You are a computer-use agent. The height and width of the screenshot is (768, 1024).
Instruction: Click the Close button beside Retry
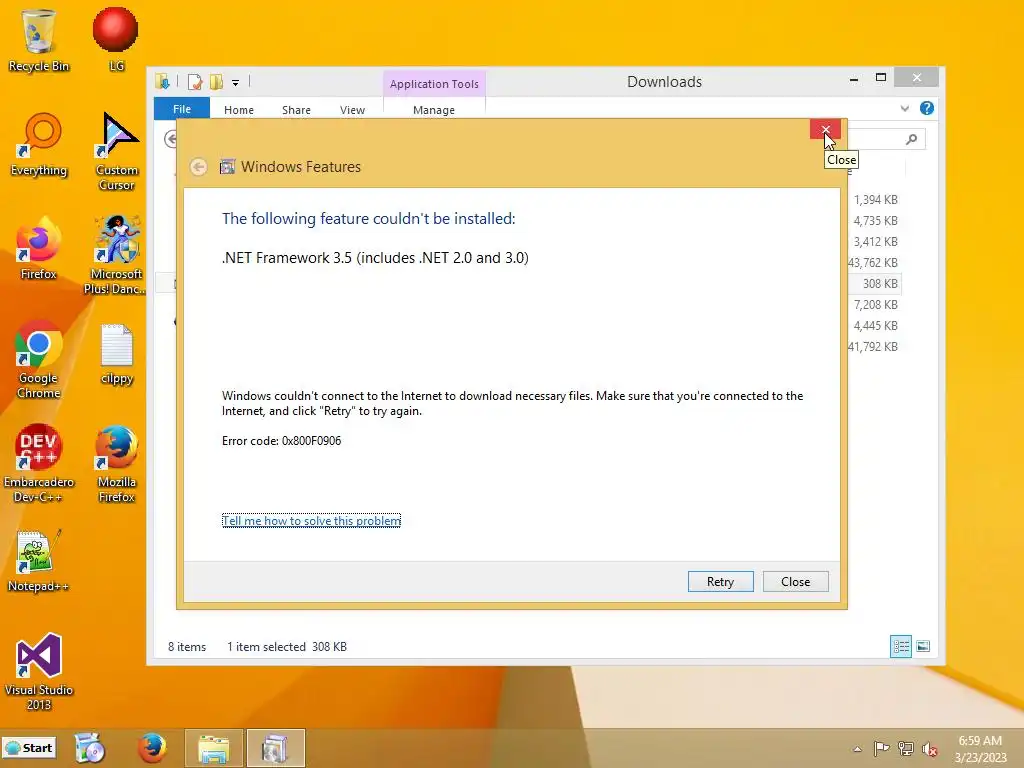pyautogui.click(x=795, y=581)
